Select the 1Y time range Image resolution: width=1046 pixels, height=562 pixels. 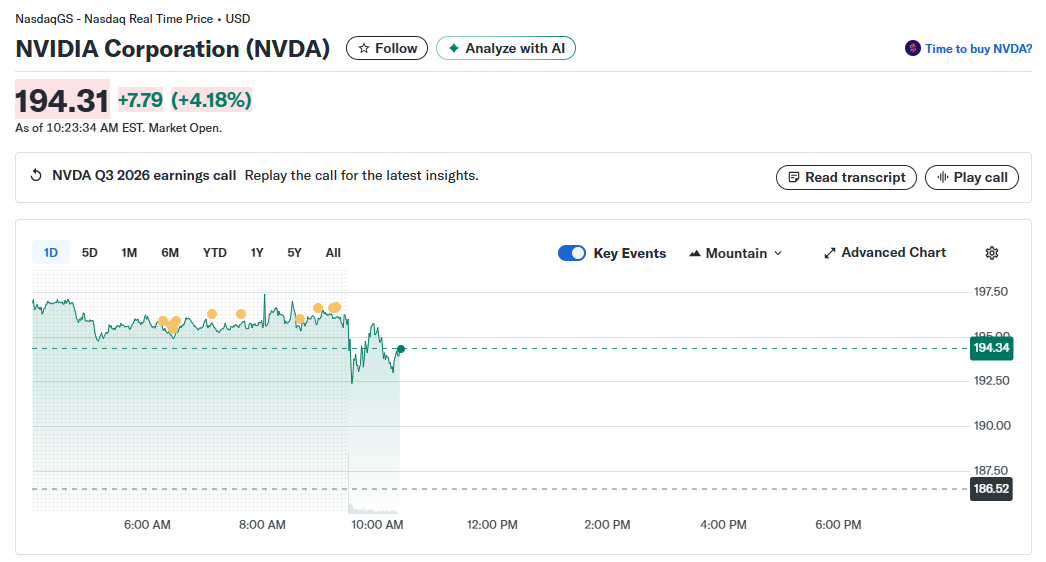click(x=257, y=253)
